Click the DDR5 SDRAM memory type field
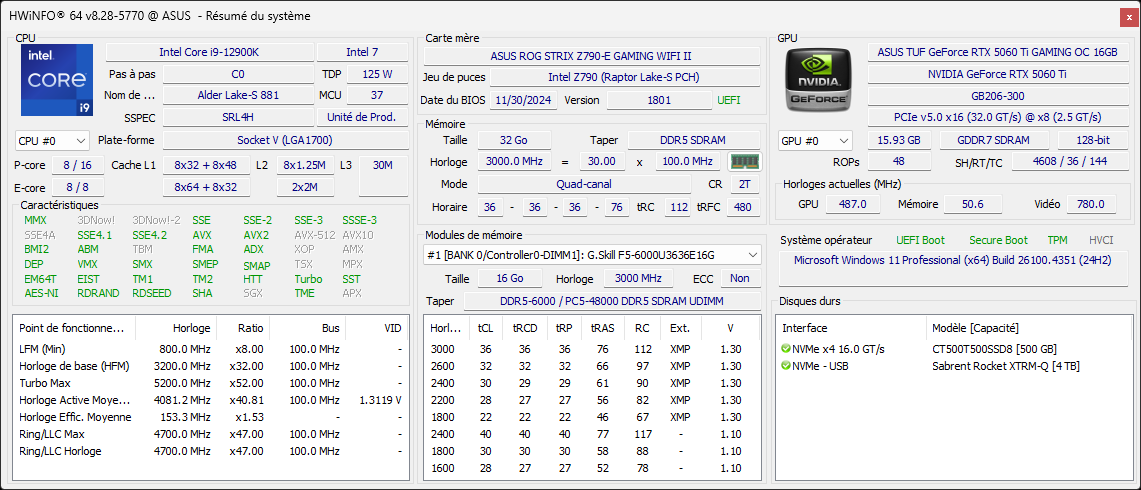Screen dimensions: 1141x490 694,140
